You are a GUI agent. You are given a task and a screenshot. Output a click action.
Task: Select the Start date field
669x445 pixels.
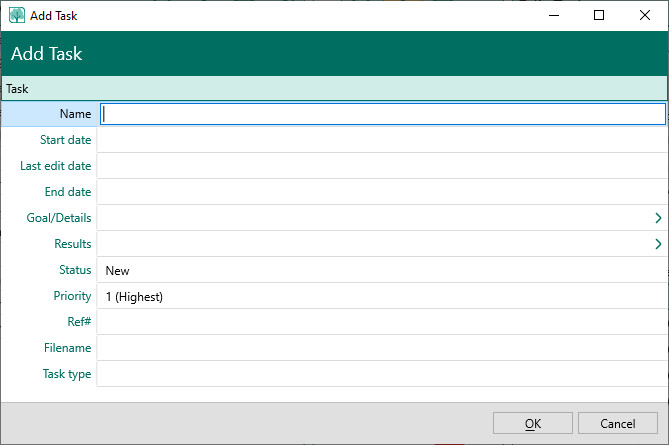[x=382, y=140]
